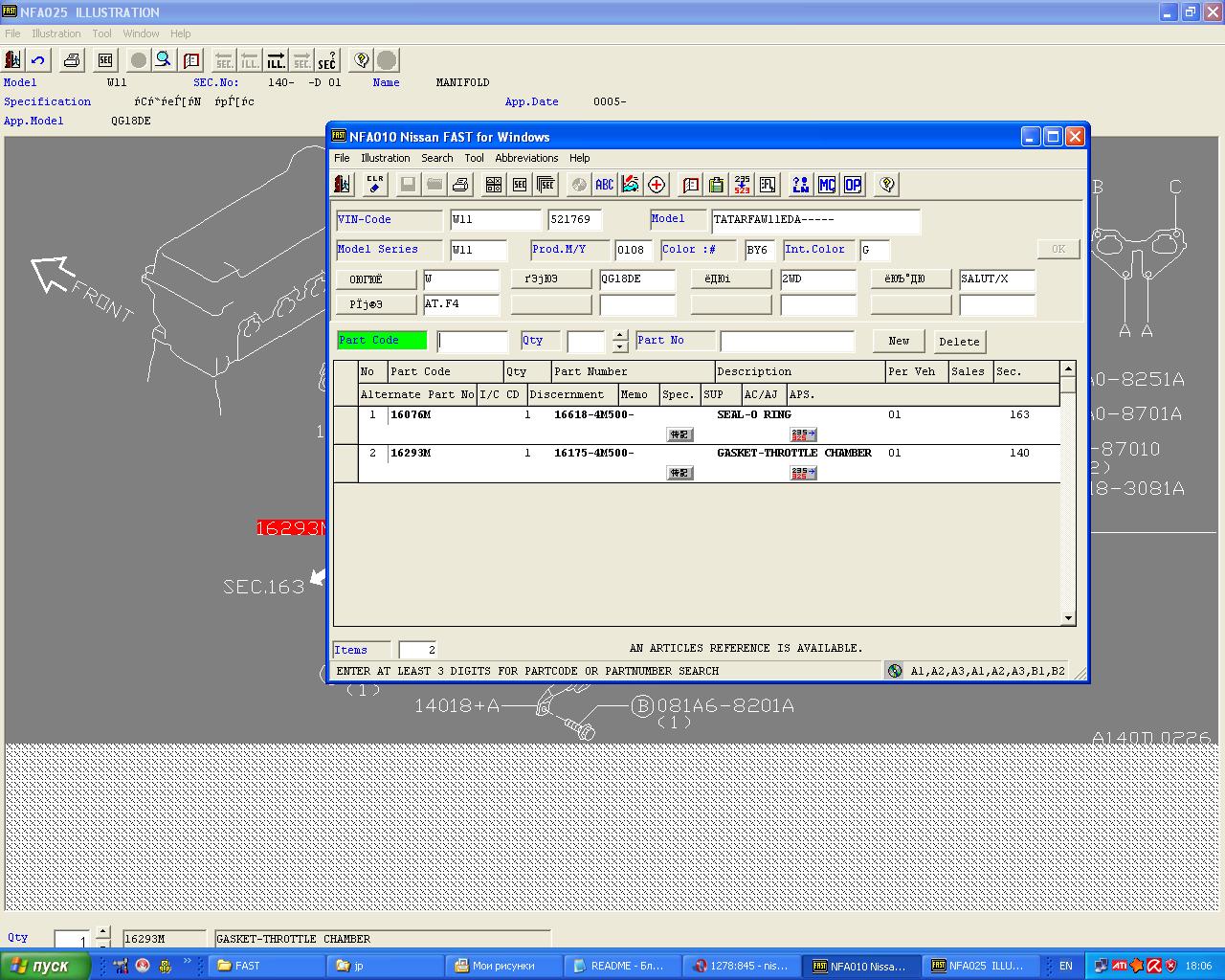Screen dimensions: 1225x980
Task: Click the New button
Action: pos(899,341)
